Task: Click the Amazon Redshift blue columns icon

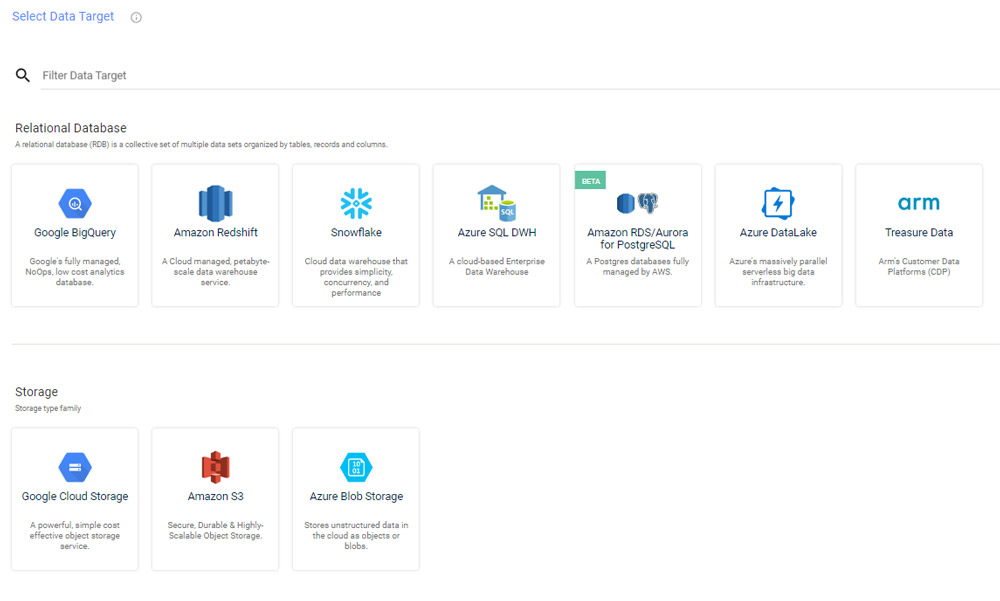Action: (216, 204)
